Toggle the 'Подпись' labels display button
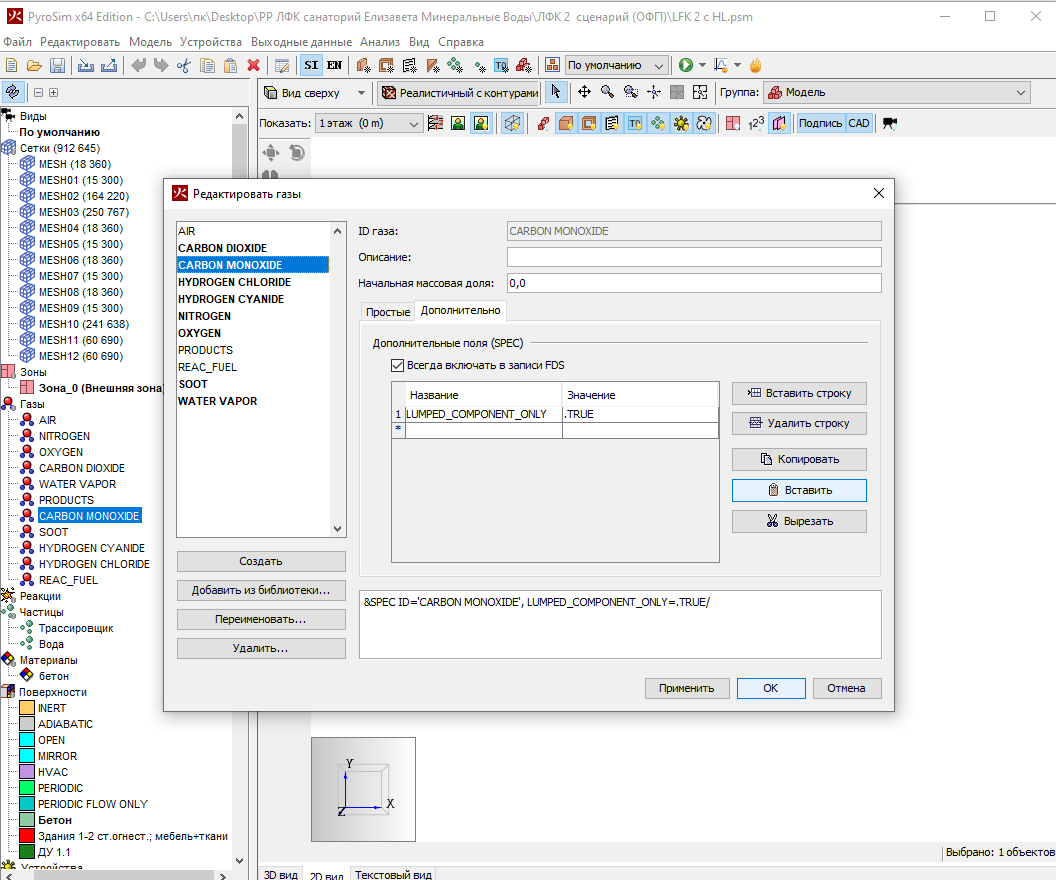Screen dimensions: 1056x880 [820, 123]
